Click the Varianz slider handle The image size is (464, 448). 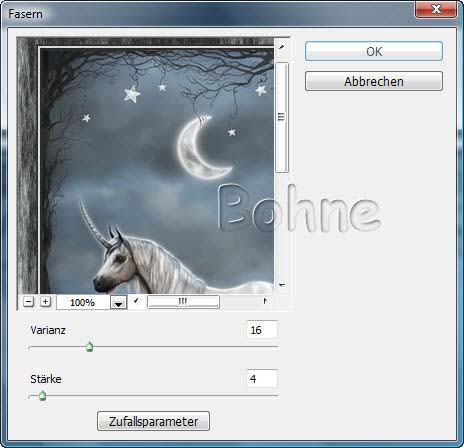click(89, 347)
